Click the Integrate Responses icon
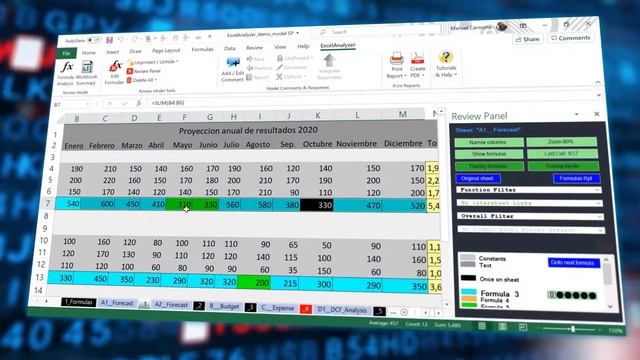 (x=329, y=61)
